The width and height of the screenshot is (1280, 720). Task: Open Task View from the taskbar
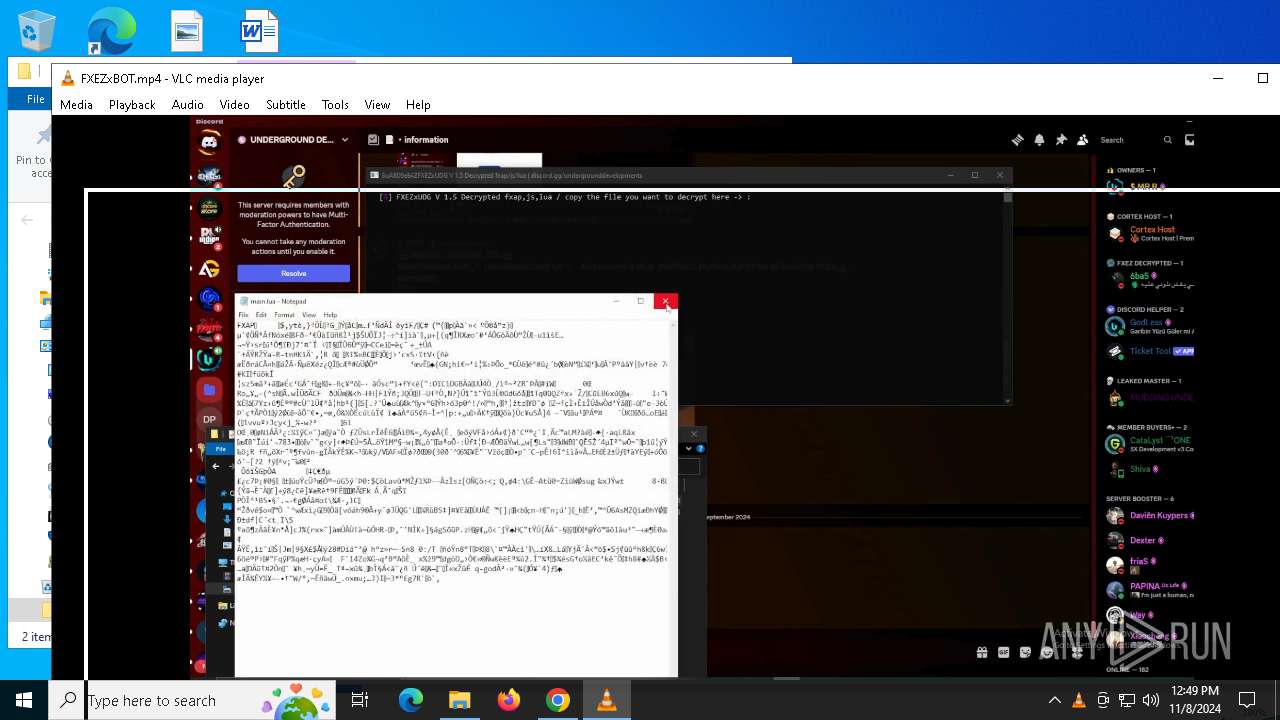pyautogui.click(x=360, y=700)
